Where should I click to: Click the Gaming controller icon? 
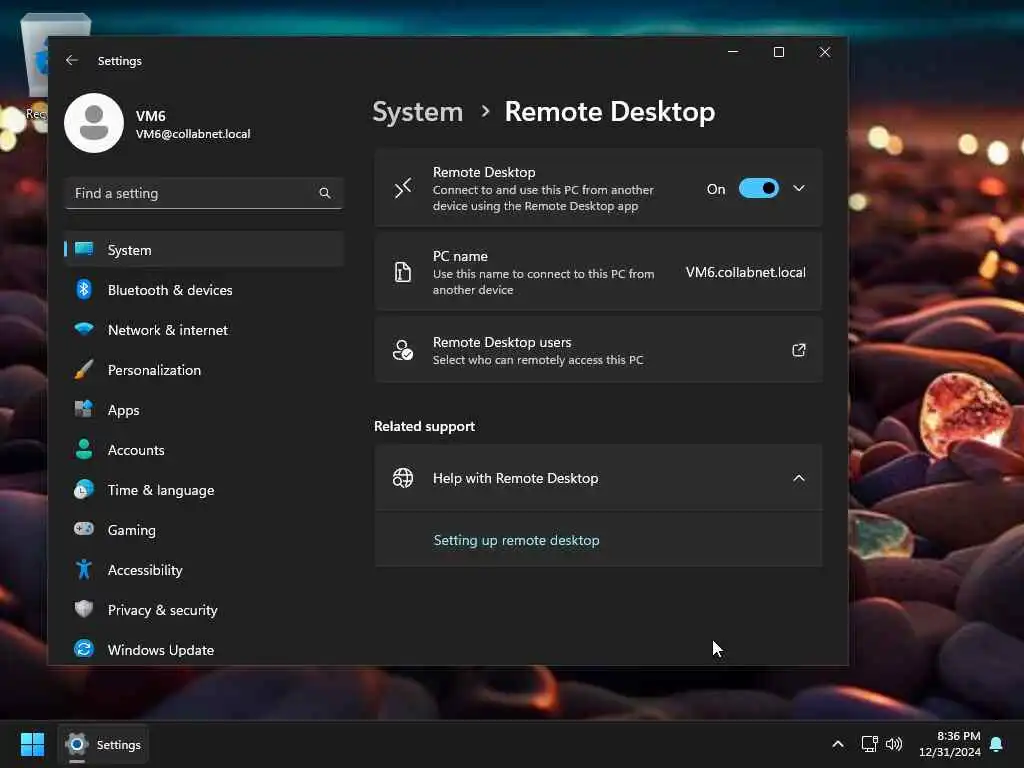click(84, 529)
